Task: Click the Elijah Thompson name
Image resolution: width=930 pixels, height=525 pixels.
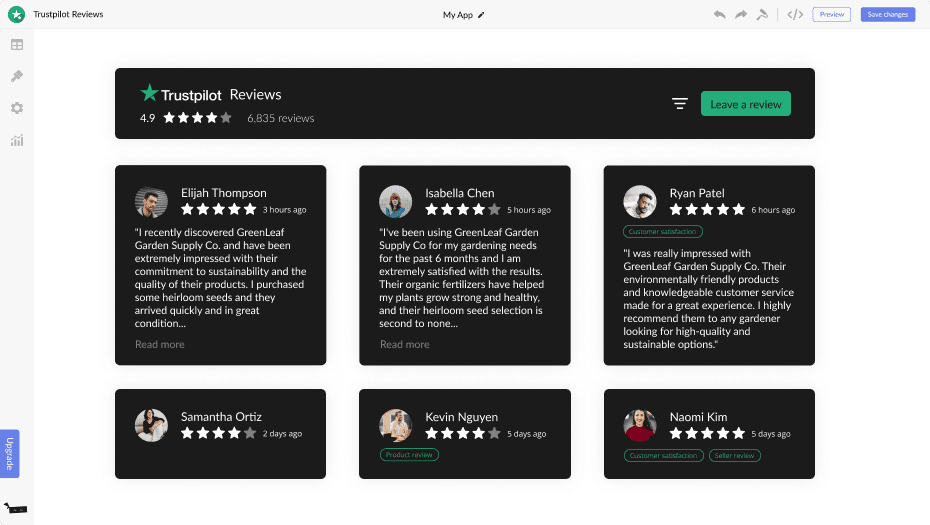Action: point(224,193)
